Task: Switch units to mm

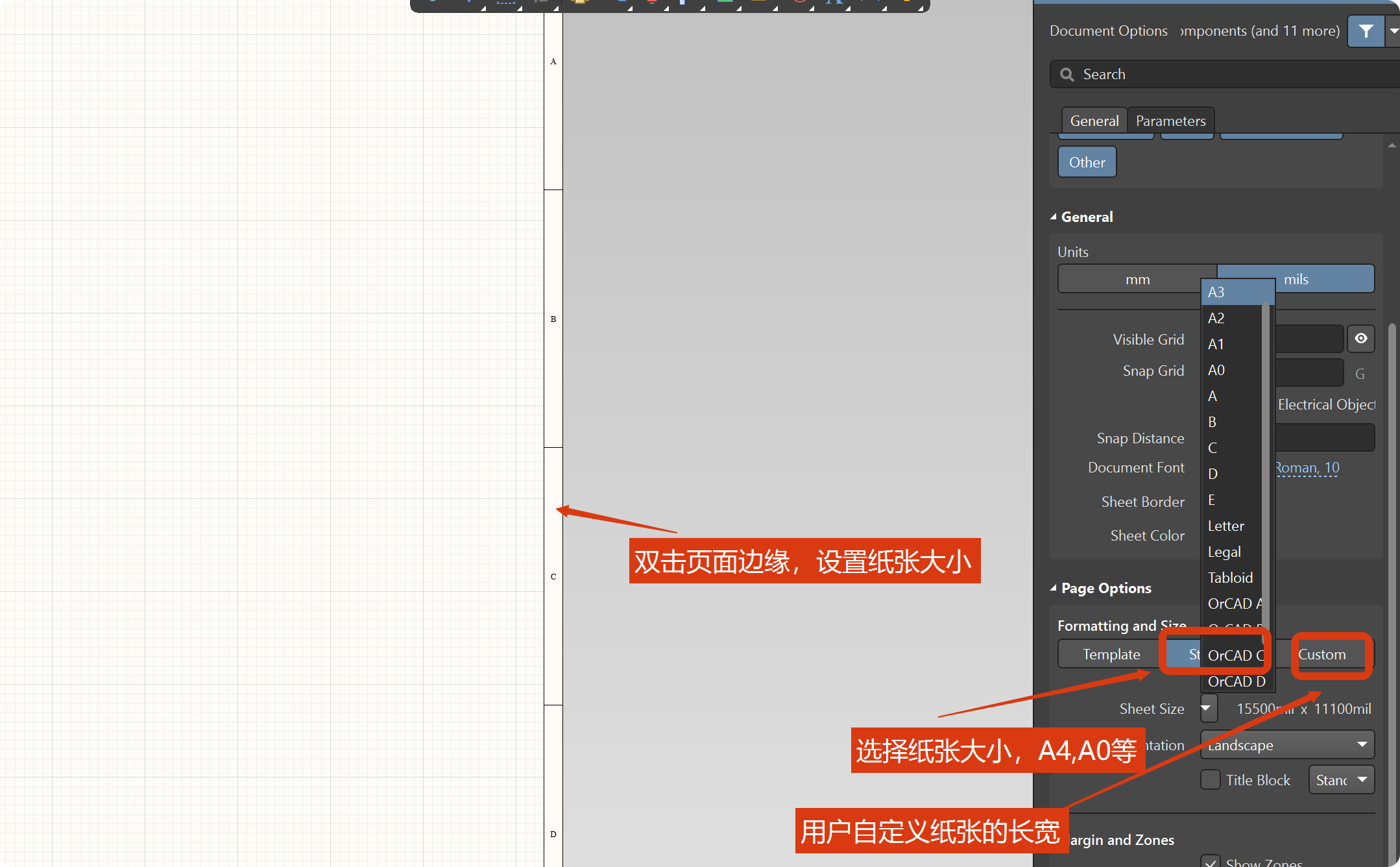Action: [x=1137, y=279]
